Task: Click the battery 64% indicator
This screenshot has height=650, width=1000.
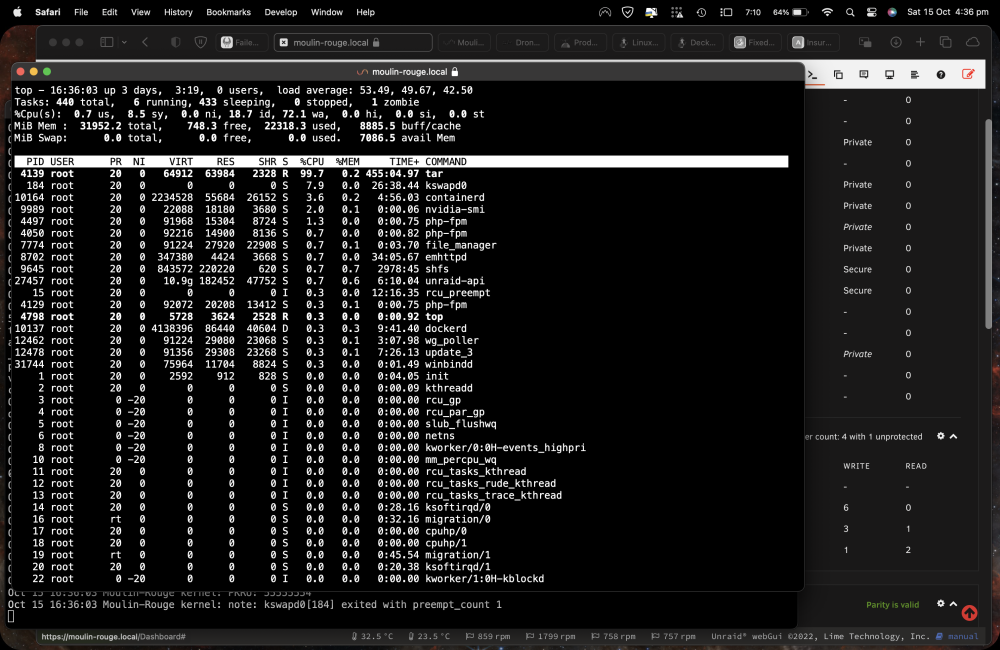Action: pyautogui.click(x=791, y=12)
